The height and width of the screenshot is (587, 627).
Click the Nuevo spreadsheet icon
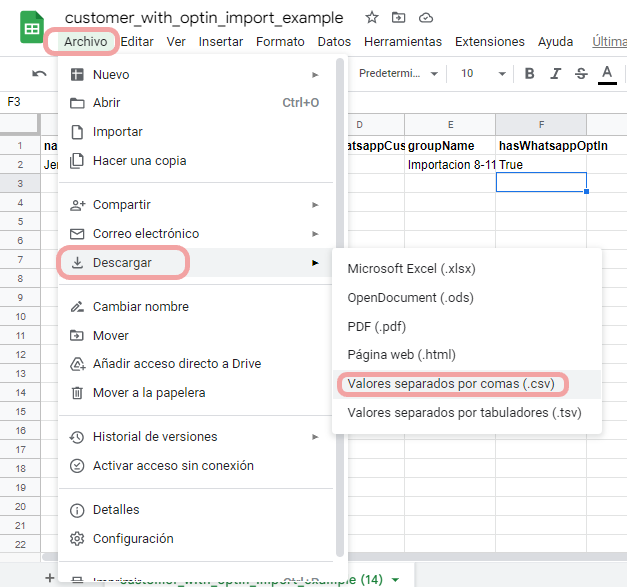(x=77, y=75)
